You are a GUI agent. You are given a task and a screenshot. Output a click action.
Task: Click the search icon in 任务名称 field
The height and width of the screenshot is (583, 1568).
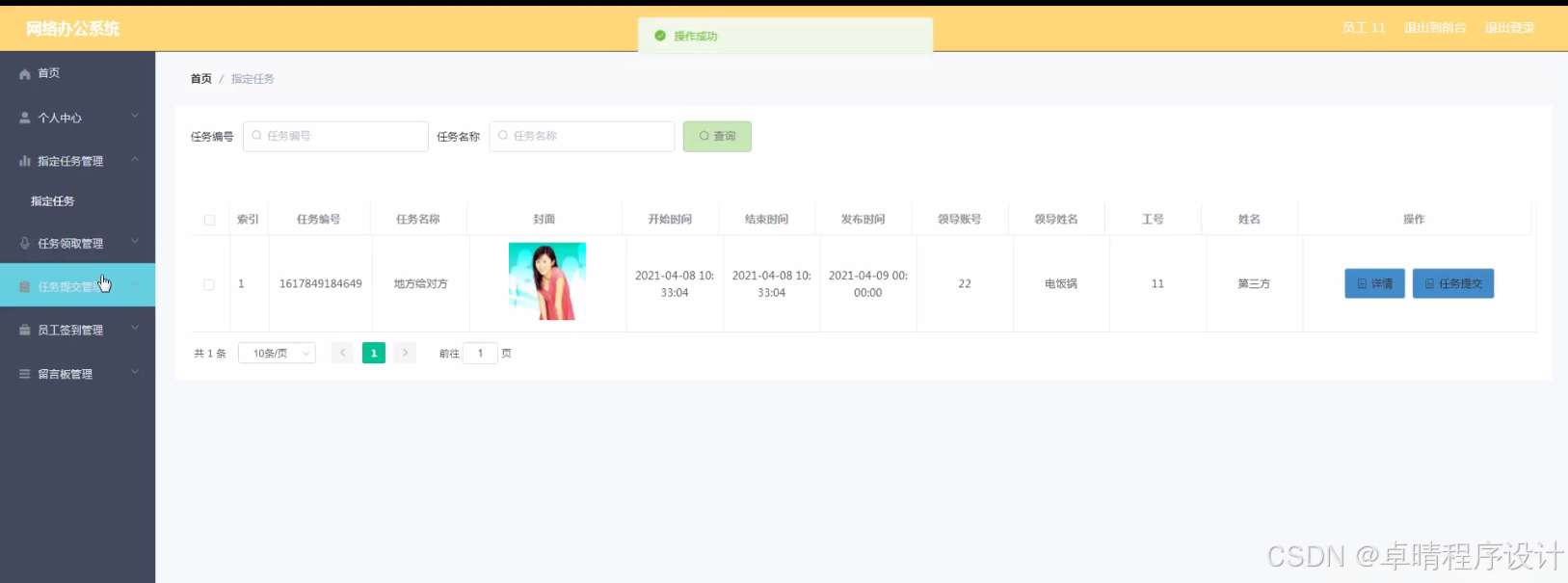click(503, 136)
